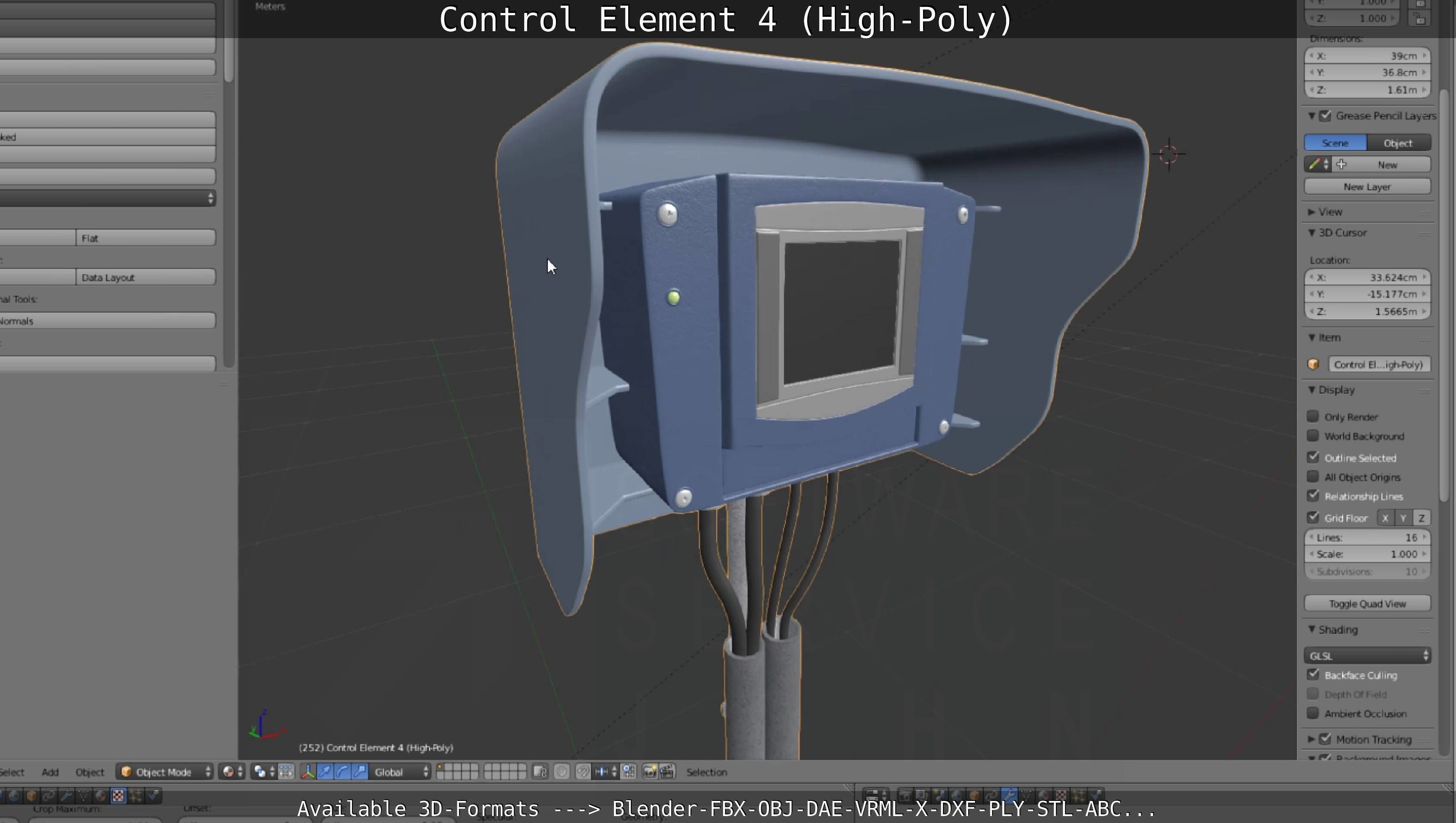The width and height of the screenshot is (1456, 823).
Task: Enable the World Background checkbox
Action: pyautogui.click(x=1313, y=435)
